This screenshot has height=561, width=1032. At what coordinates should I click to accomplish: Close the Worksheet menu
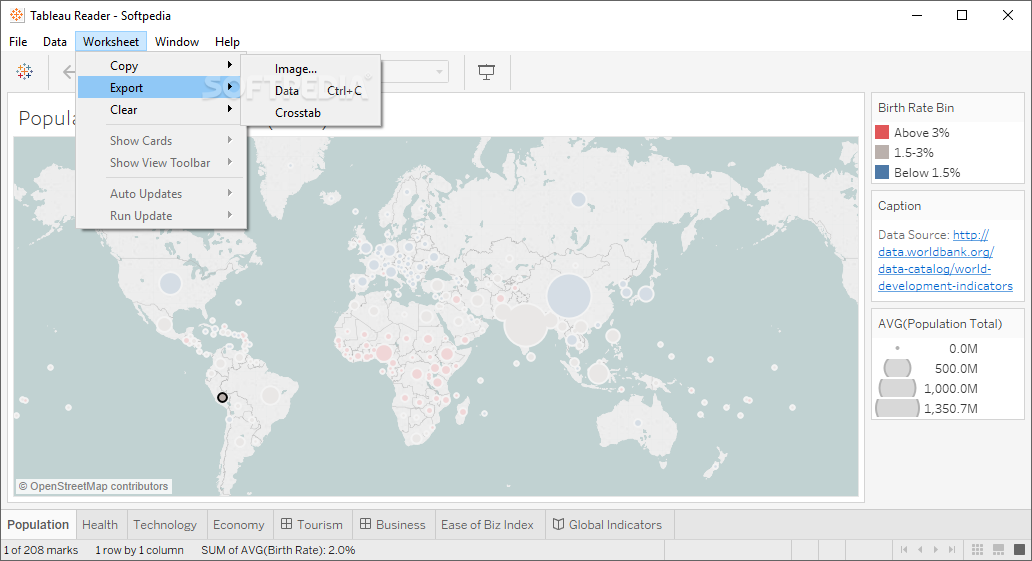tap(111, 41)
